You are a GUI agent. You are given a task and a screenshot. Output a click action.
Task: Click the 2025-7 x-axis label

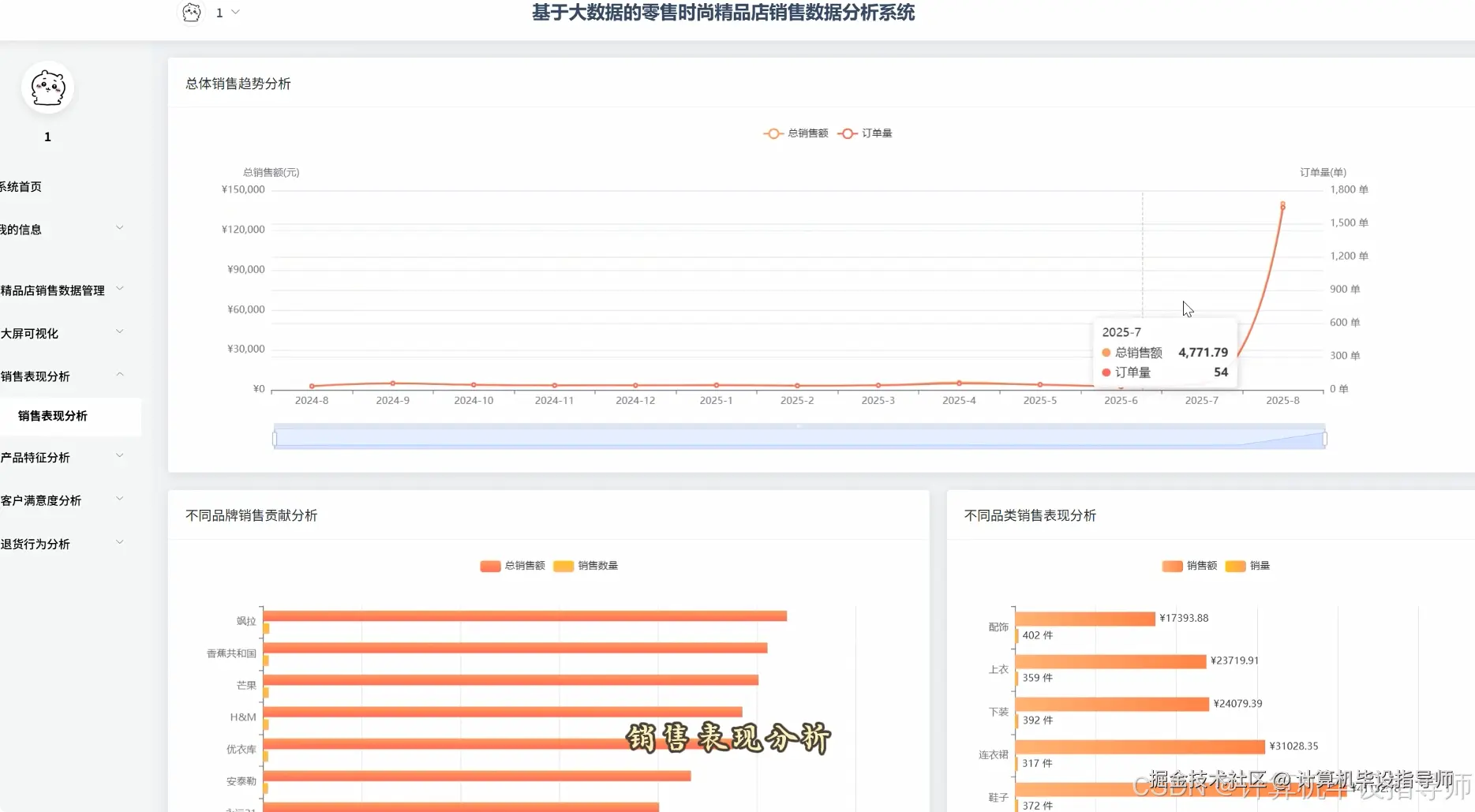1202,401
